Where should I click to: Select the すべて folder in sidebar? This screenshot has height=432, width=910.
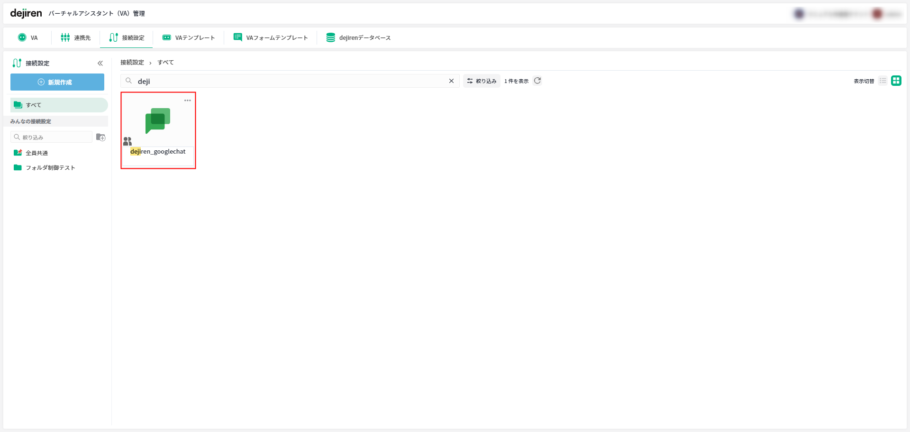[57, 104]
